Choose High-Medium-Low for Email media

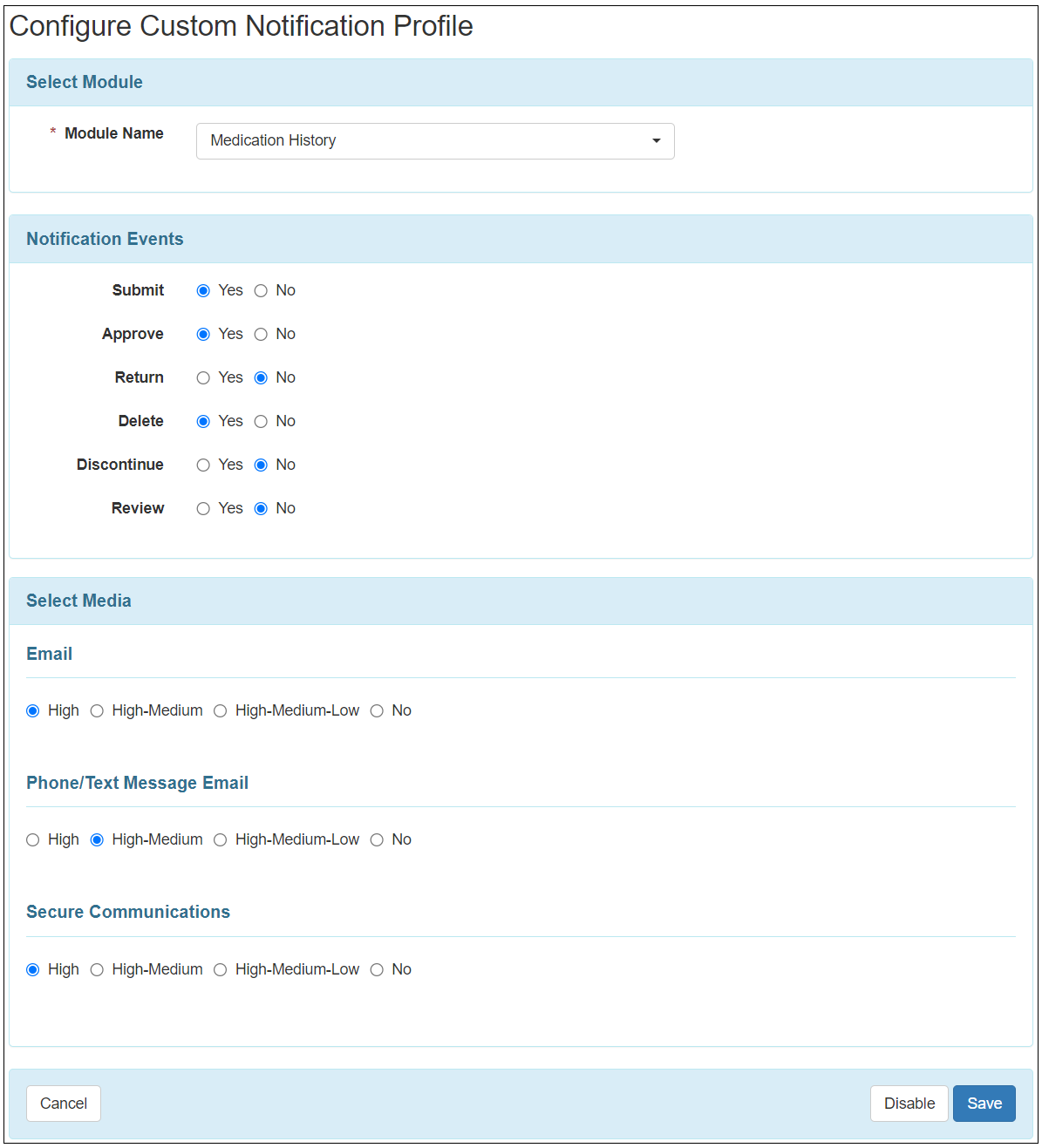(x=221, y=711)
